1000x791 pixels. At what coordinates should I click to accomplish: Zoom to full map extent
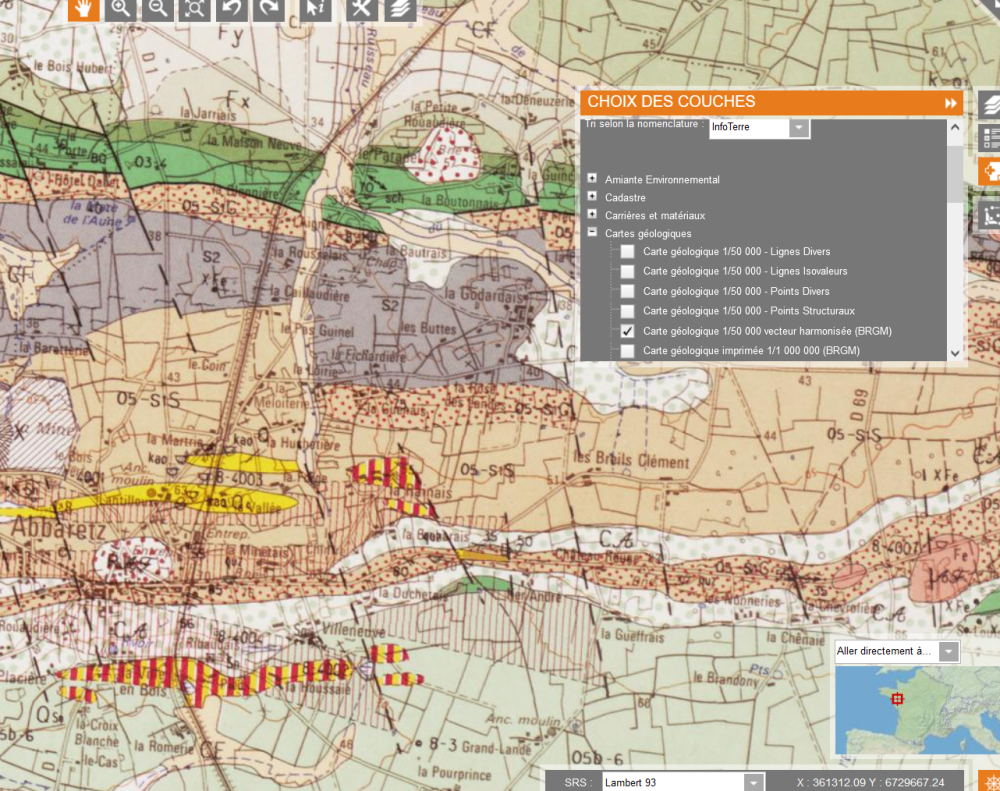click(x=195, y=9)
